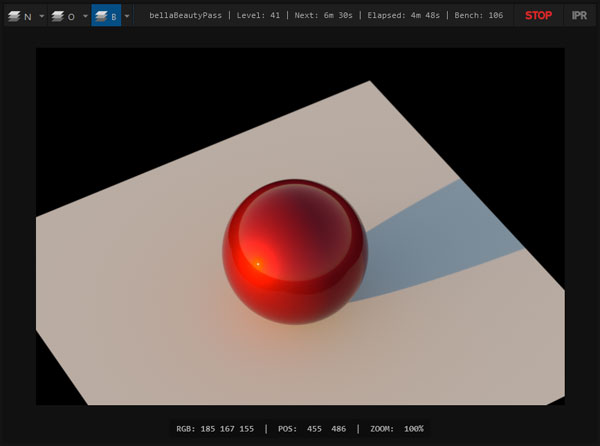Open the dropdown arrow beside N

point(41,16)
